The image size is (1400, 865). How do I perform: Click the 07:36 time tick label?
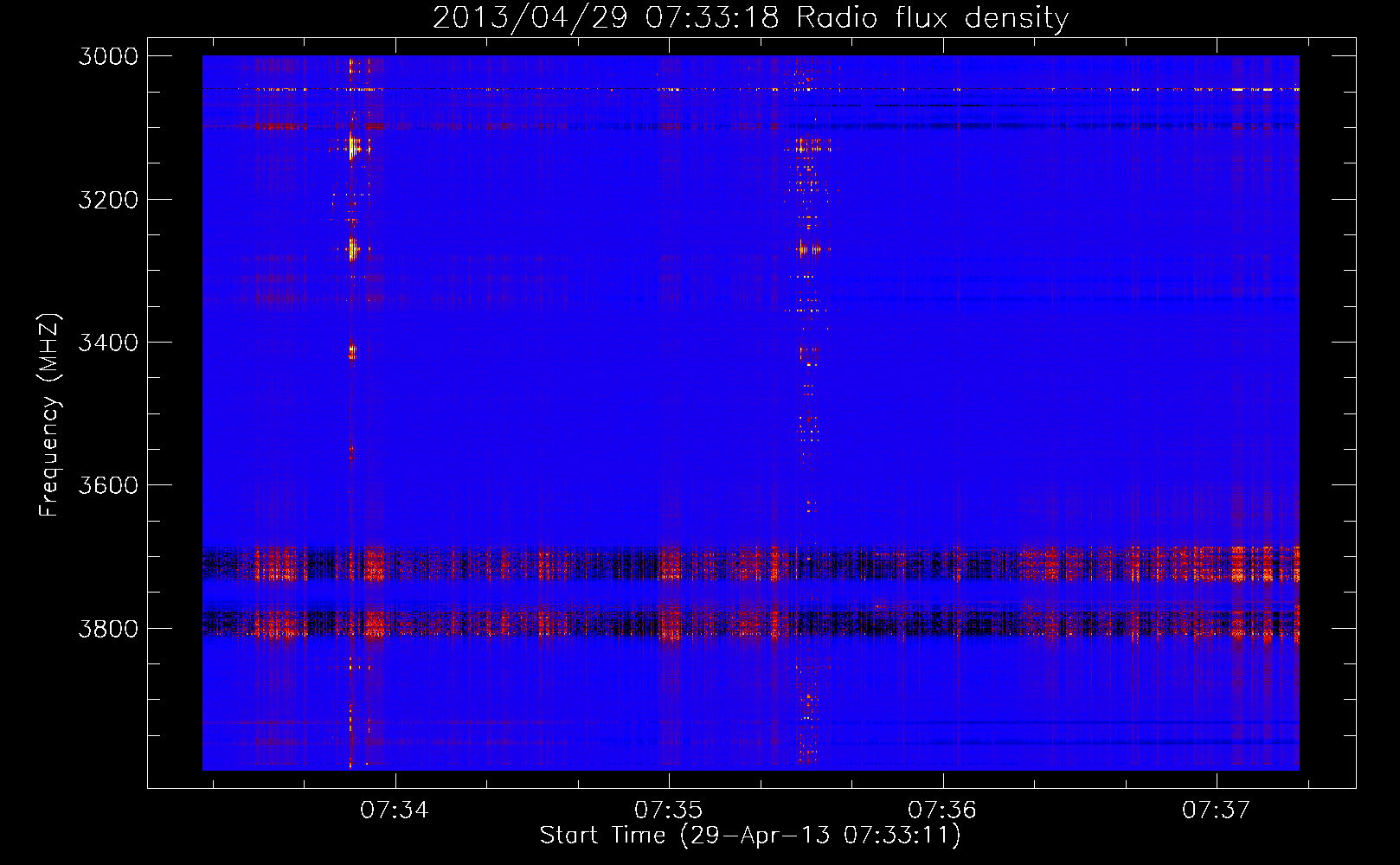pyautogui.click(x=942, y=810)
